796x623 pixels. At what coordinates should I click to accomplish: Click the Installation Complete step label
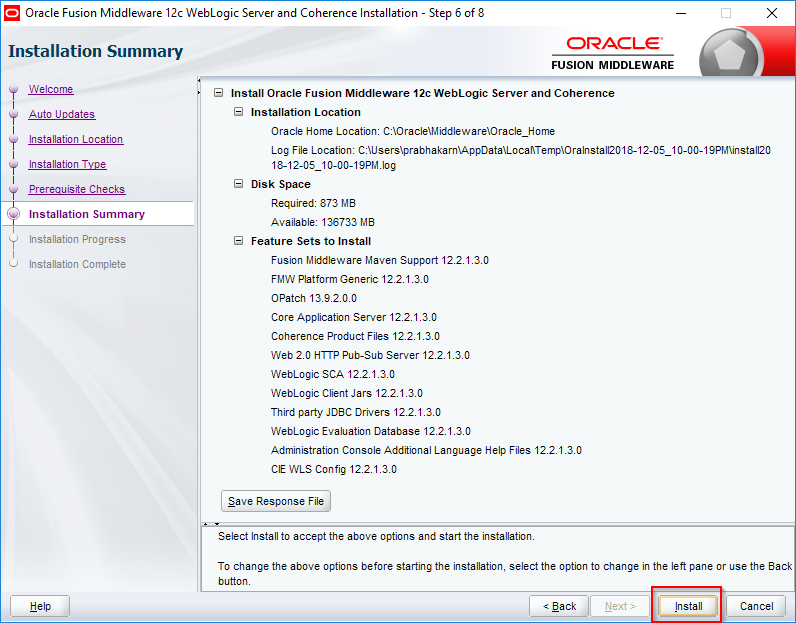point(77,264)
